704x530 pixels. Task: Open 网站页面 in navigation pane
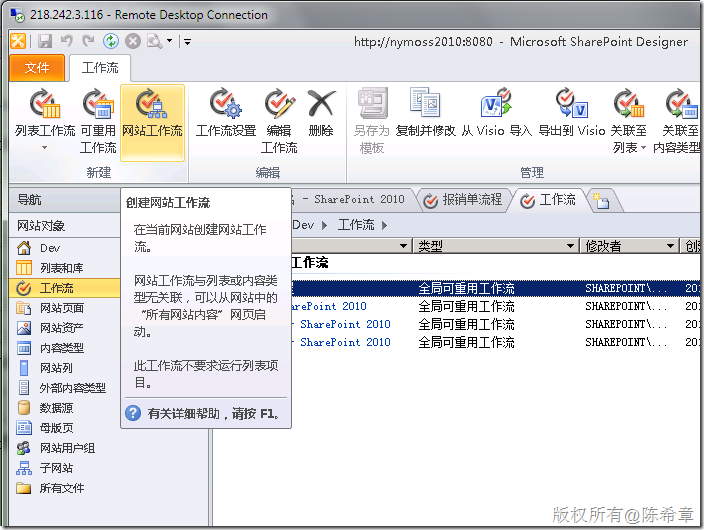coord(64,308)
